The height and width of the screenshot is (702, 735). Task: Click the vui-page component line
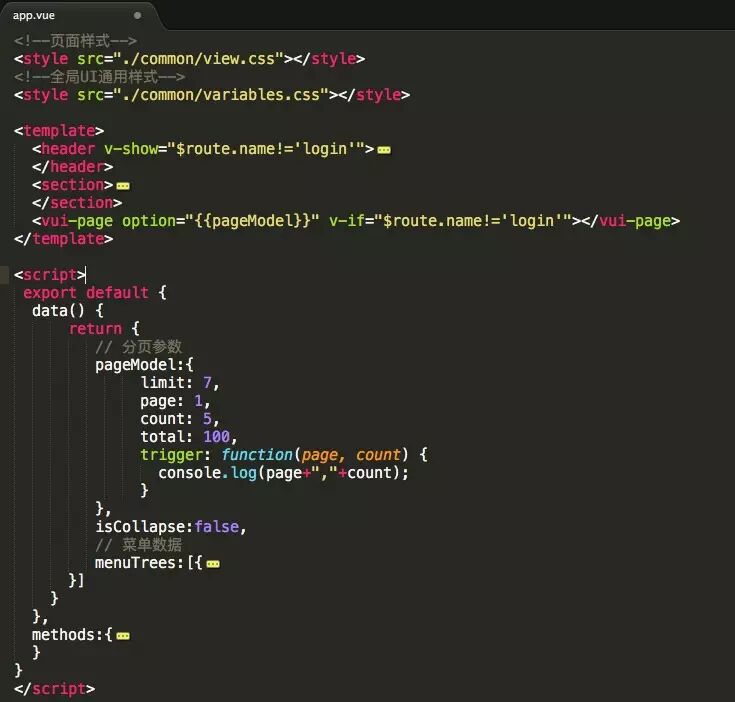pyautogui.click(x=356, y=221)
